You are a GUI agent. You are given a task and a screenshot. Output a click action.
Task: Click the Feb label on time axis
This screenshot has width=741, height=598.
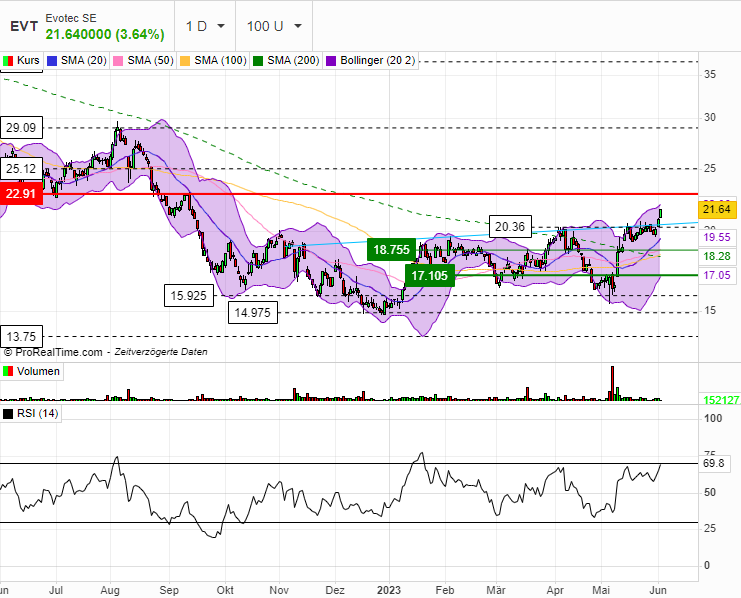coord(445,590)
